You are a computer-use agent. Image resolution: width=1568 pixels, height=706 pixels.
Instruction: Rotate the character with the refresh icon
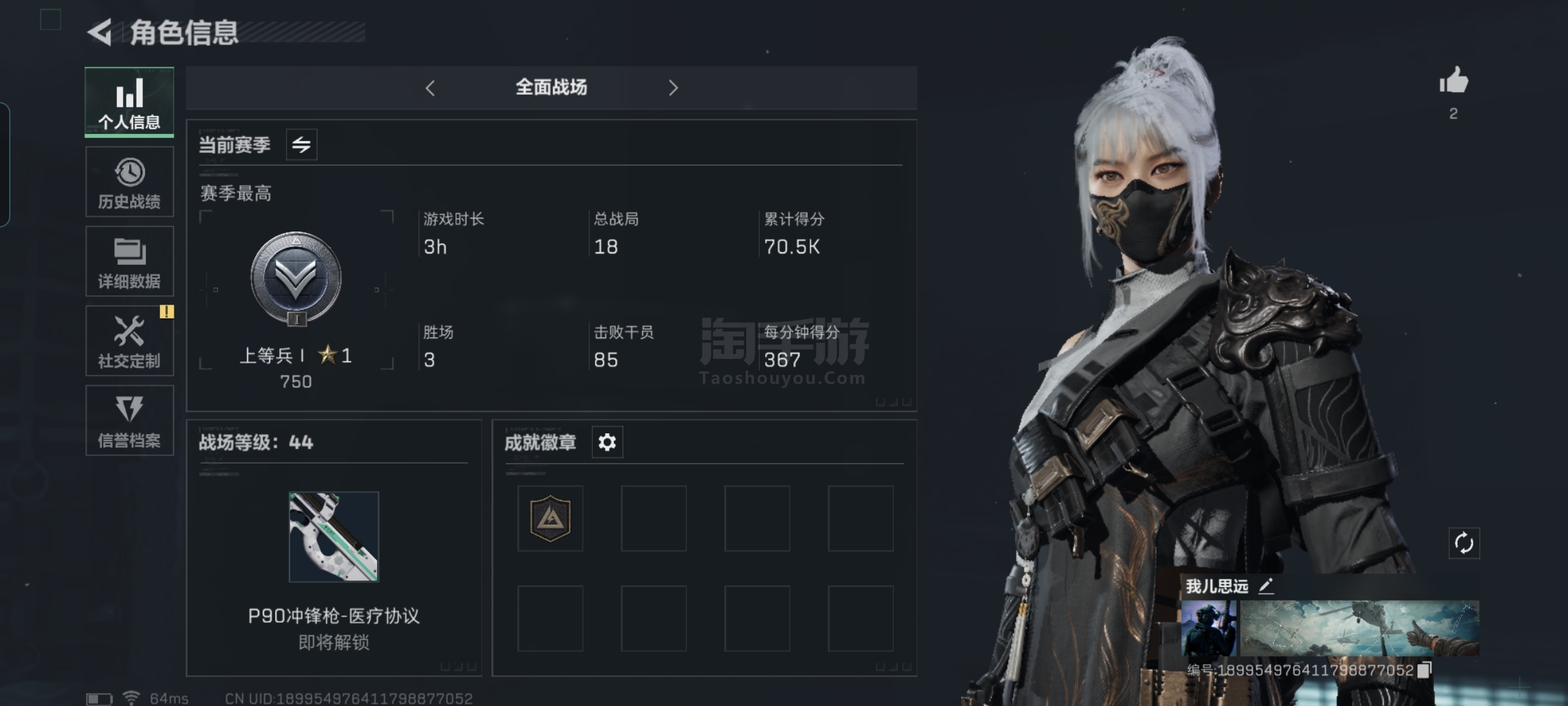click(x=1464, y=543)
